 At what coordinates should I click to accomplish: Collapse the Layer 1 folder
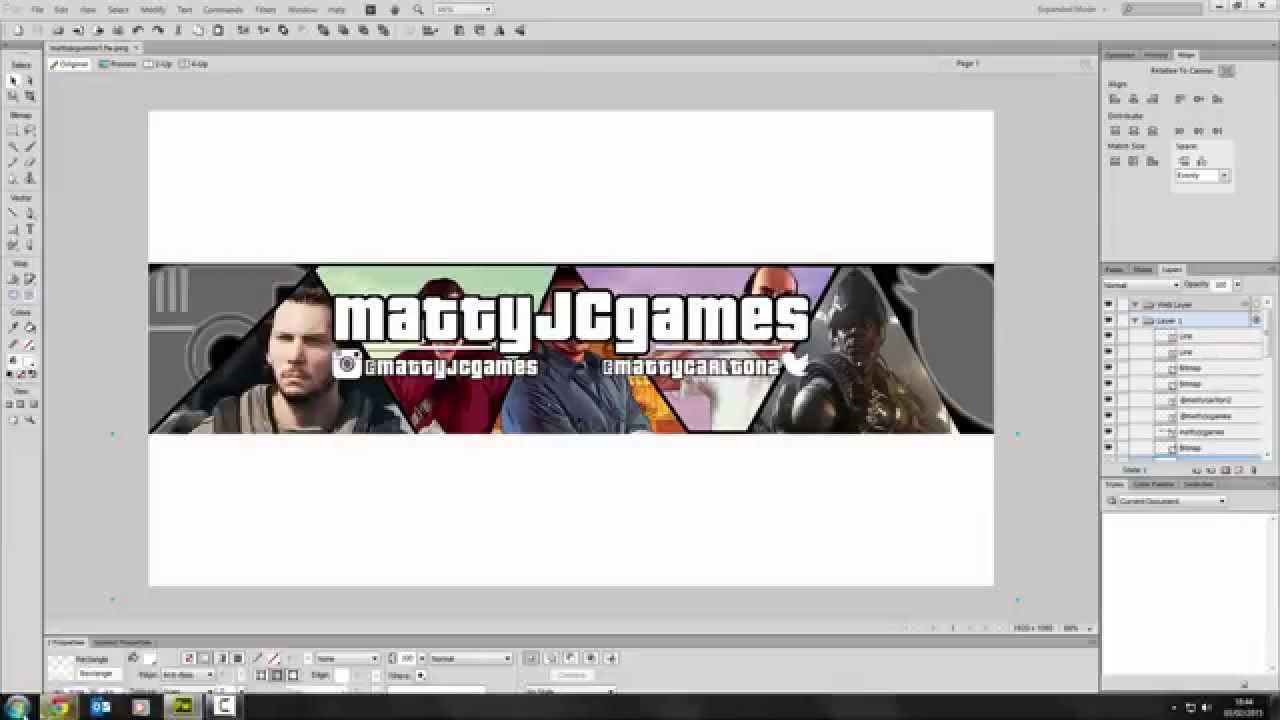click(x=1135, y=320)
